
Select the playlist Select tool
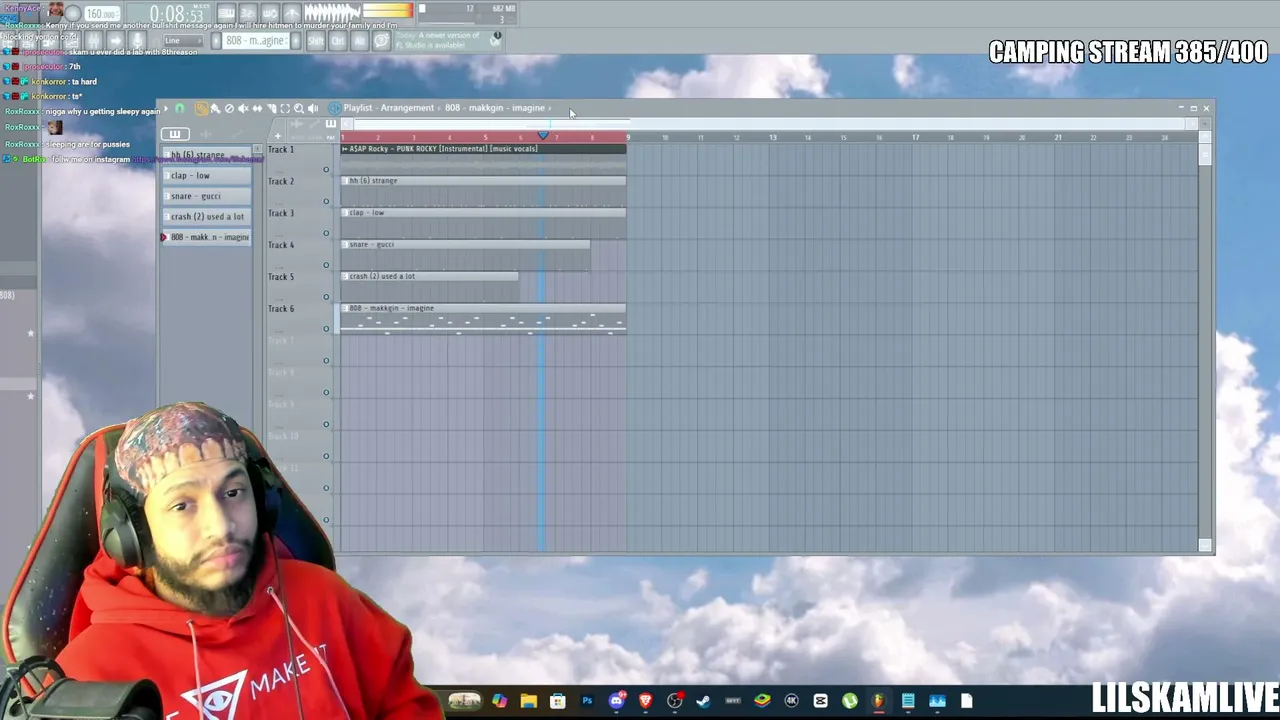(x=285, y=108)
